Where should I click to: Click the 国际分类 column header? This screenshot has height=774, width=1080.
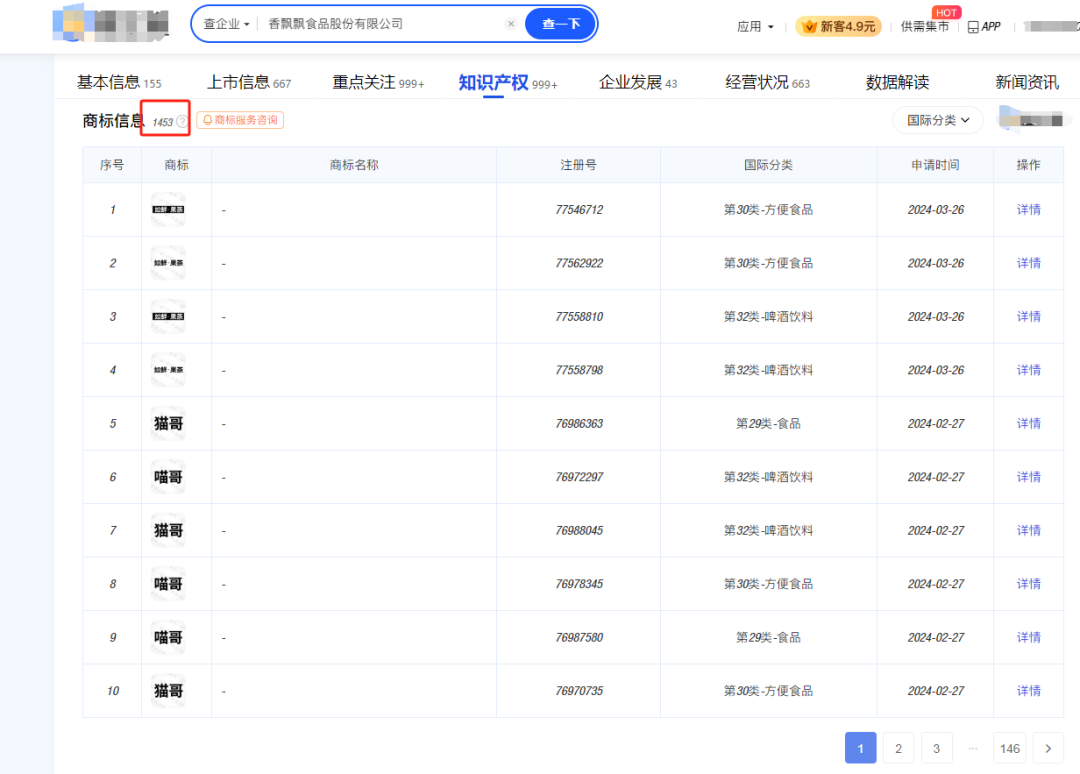(x=768, y=165)
